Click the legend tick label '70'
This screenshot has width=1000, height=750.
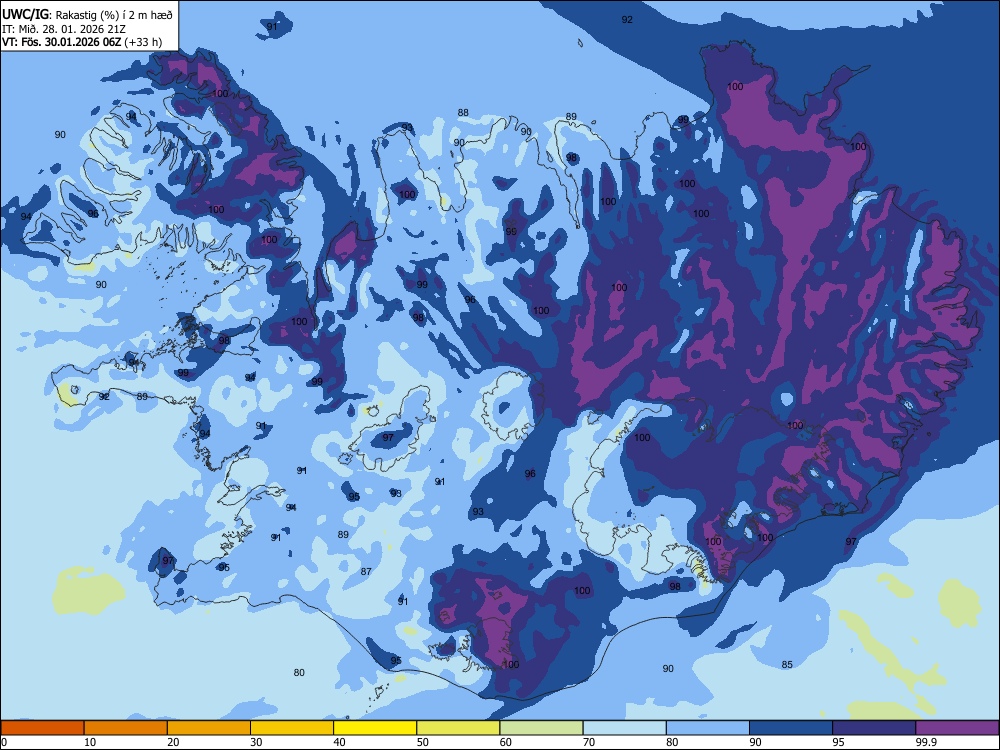(x=589, y=742)
